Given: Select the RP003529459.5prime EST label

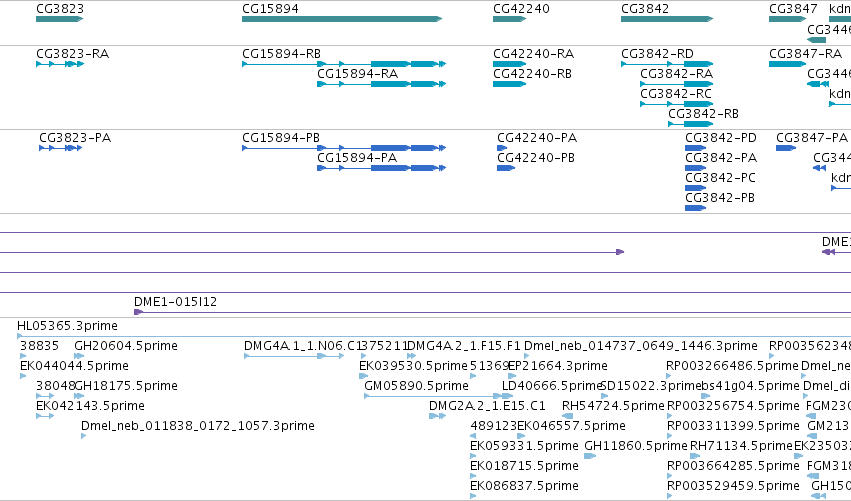Looking at the screenshot, I should (733, 486).
